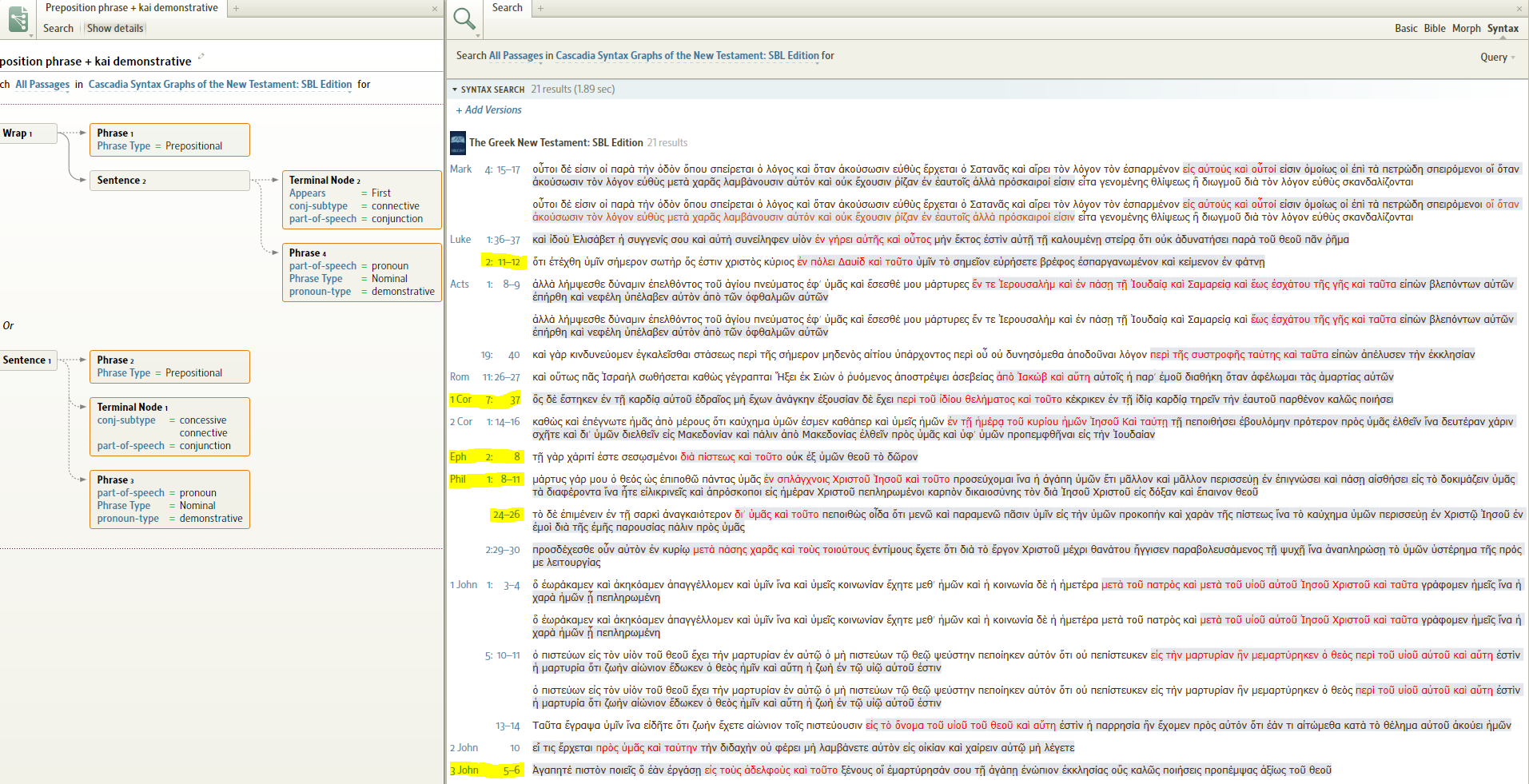Open the 1 John 1:3–4 result reference

(x=485, y=585)
